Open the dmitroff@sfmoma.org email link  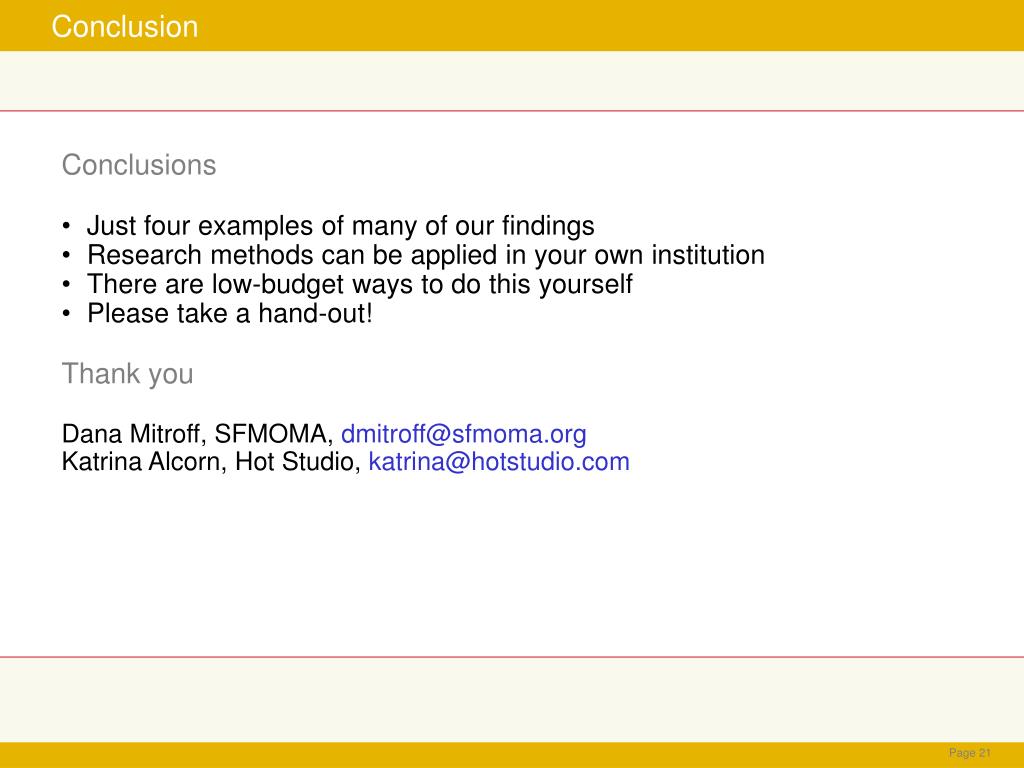(x=464, y=434)
